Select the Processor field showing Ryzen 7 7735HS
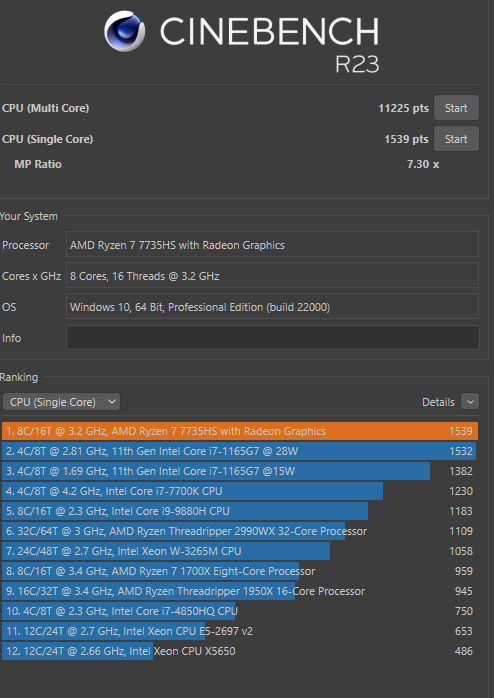Image resolution: width=494 pixels, height=698 pixels. [272, 244]
